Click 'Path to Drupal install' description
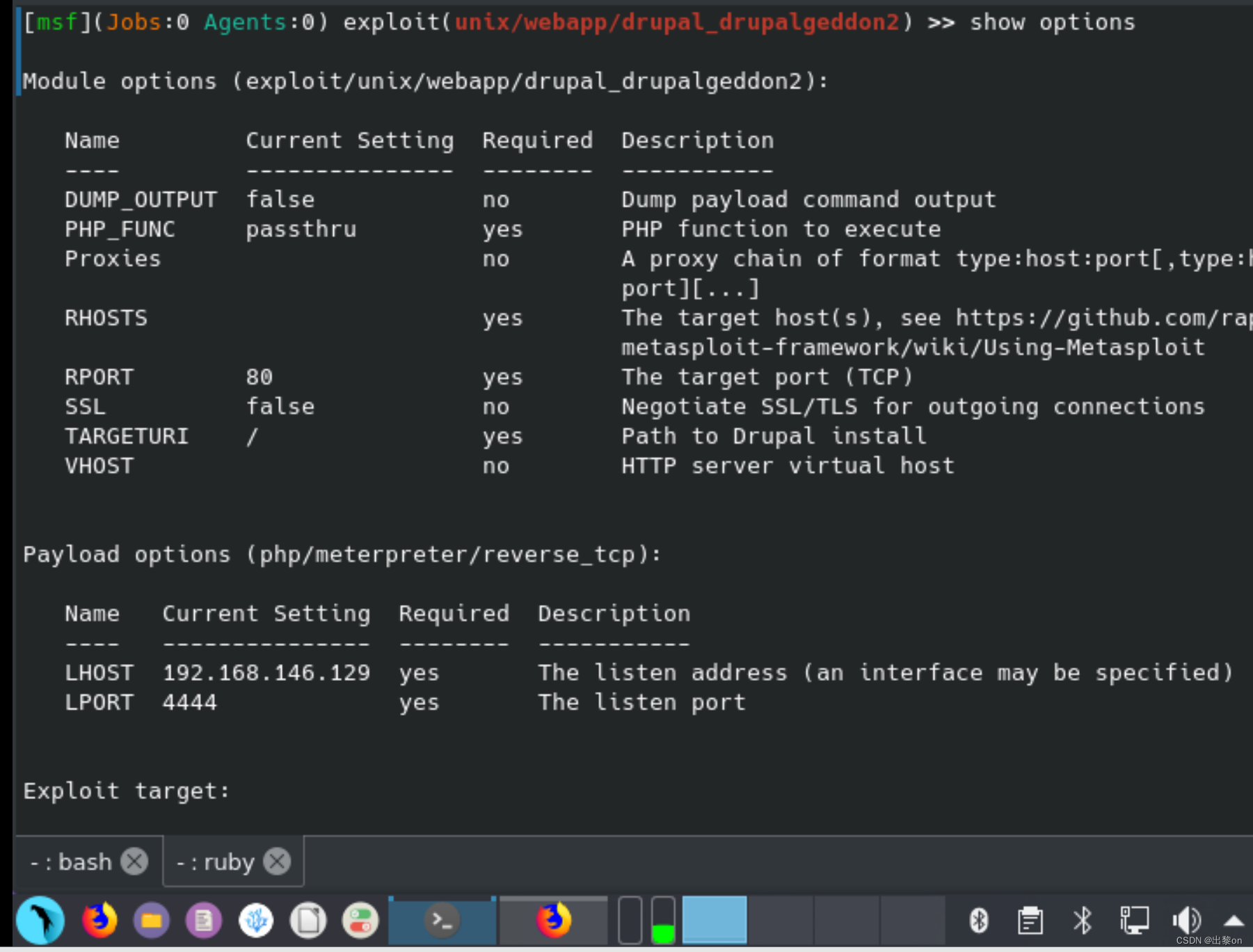1253x952 pixels. [x=774, y=436]
